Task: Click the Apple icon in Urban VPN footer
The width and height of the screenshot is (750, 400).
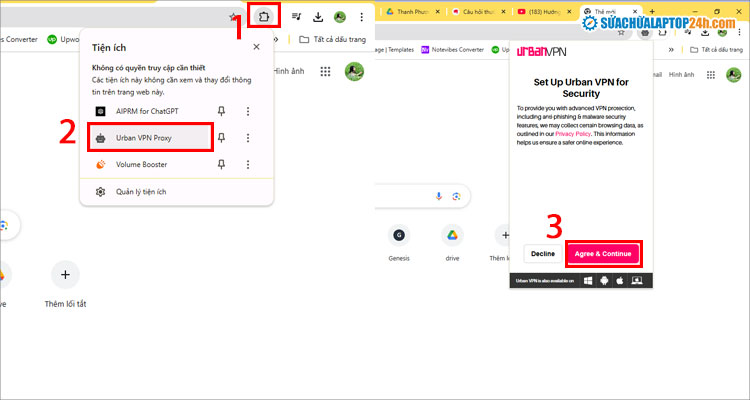Action: [620, 281]
